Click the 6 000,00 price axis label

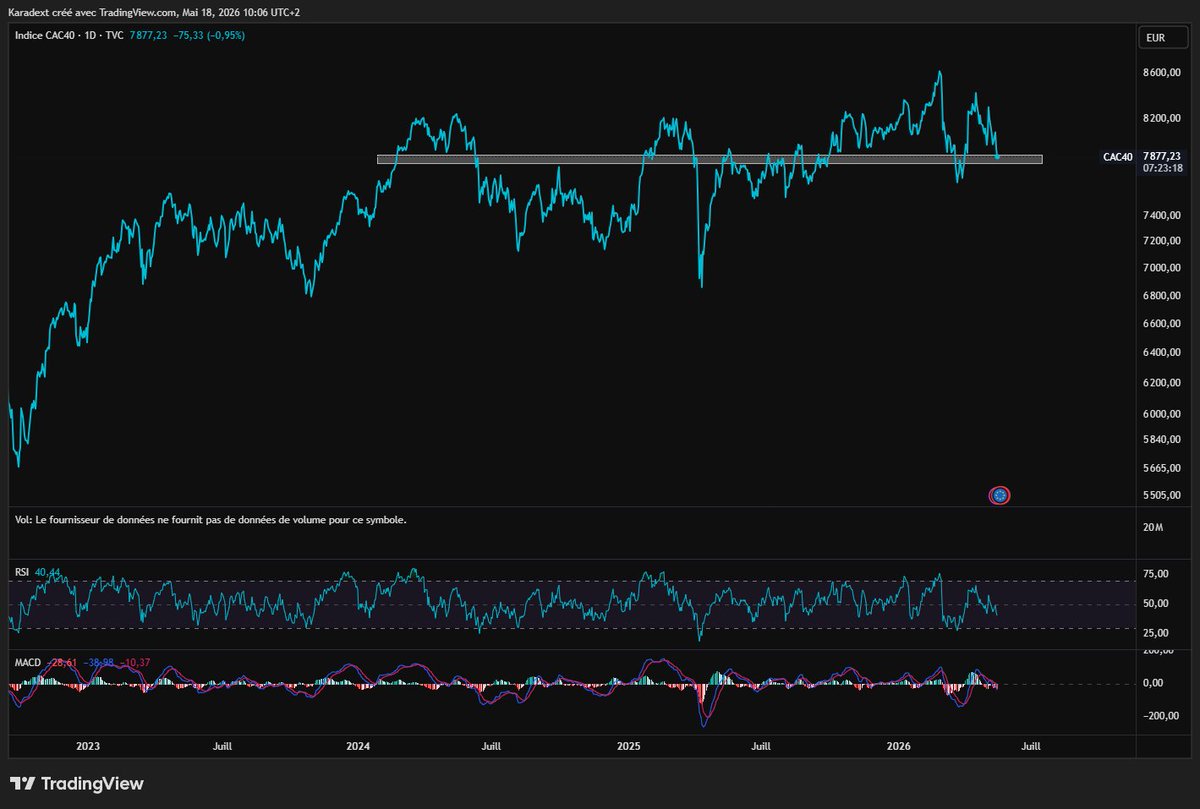pos(1161,414)
